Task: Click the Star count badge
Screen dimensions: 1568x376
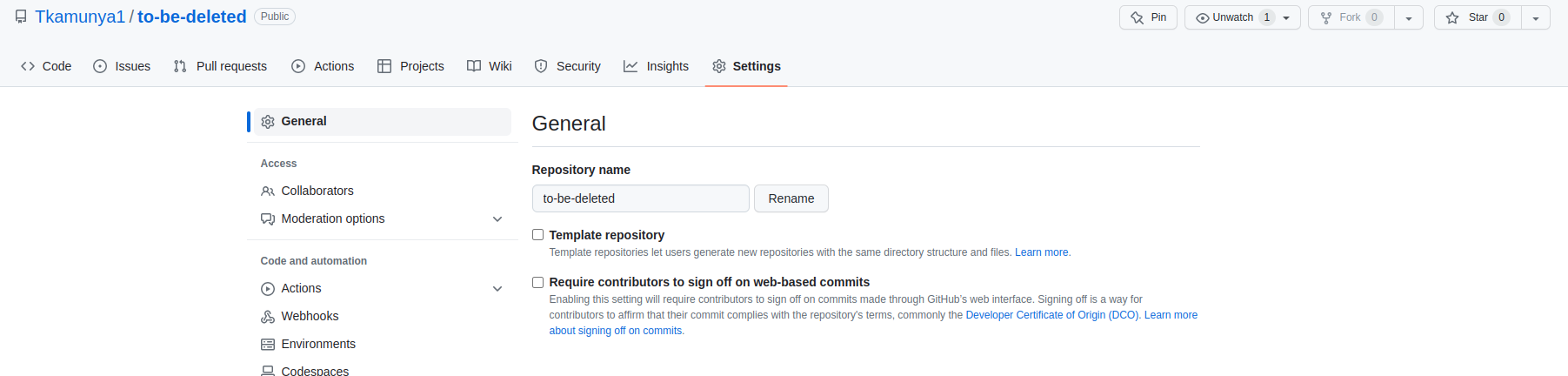Action: (1502, 17)
